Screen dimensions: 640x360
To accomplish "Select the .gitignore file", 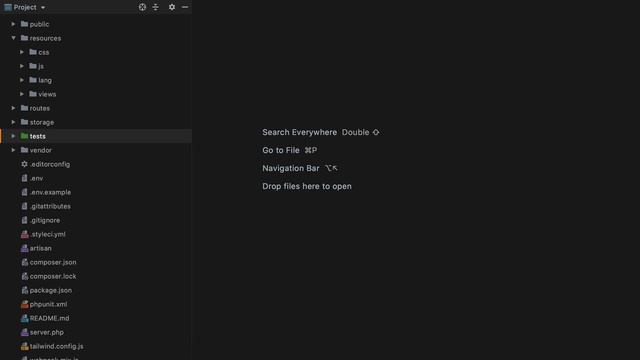I will pos(44,220).
